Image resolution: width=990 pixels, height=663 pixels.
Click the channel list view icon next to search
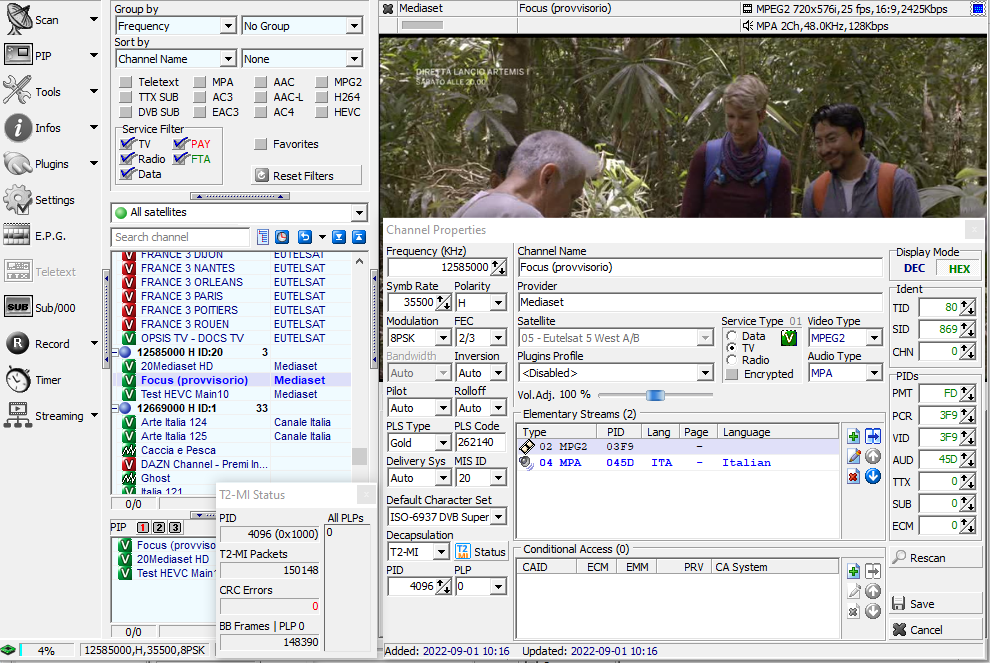coord(263,237)
